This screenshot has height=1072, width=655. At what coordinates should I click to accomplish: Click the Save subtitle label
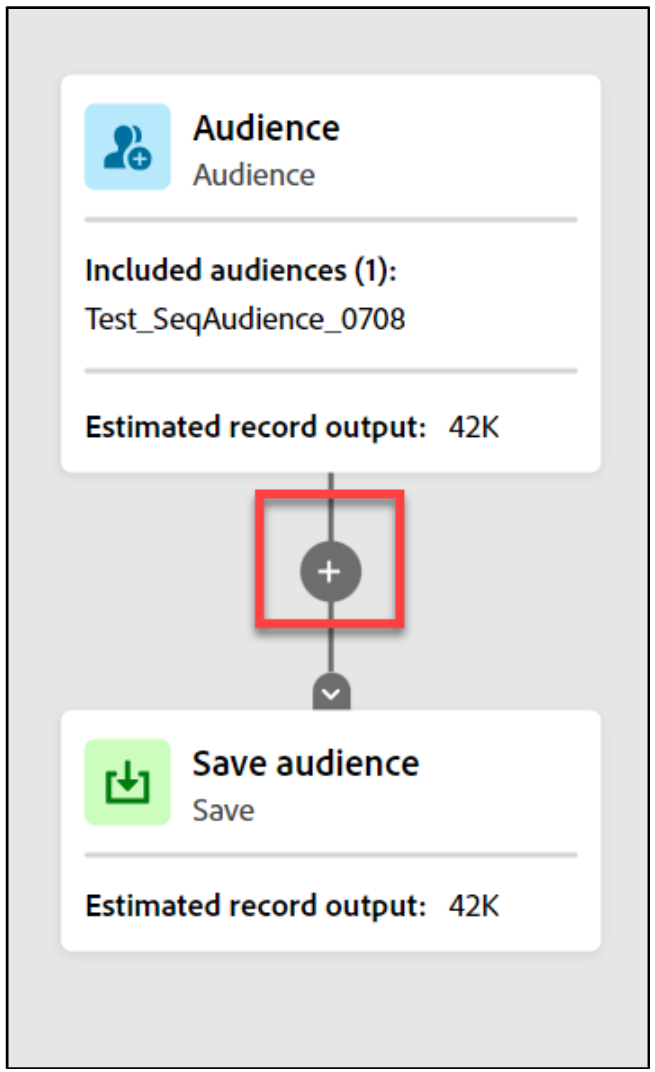click(224, 811)
